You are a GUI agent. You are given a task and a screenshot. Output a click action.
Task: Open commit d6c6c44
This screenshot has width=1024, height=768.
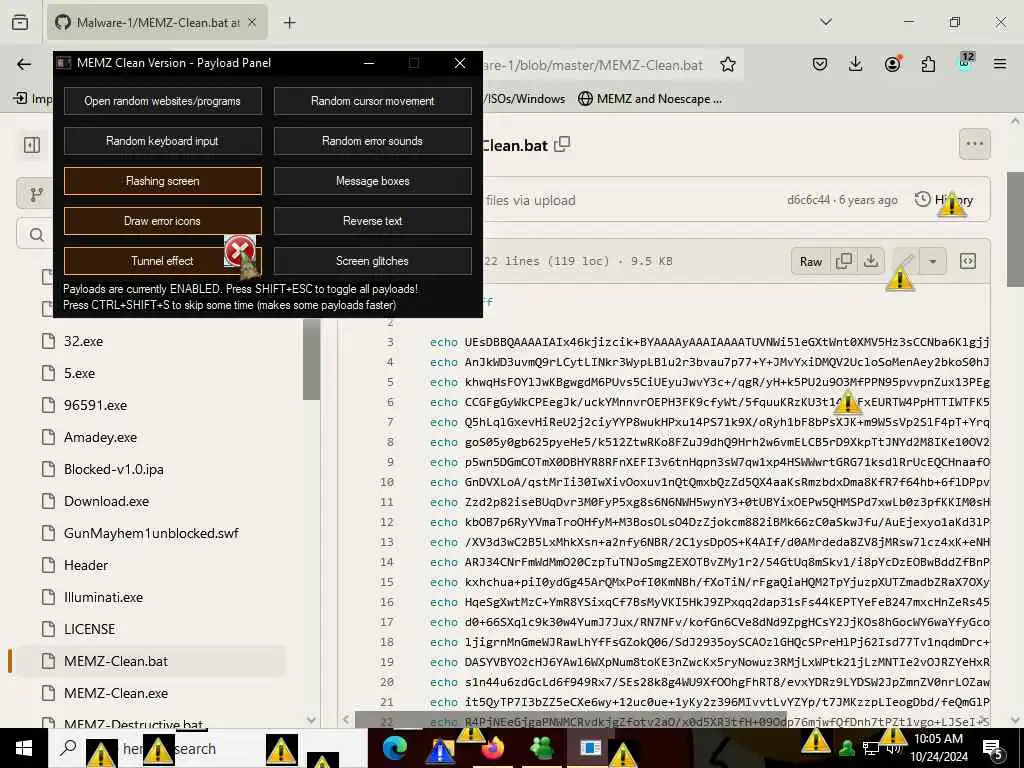click(808, 200)
